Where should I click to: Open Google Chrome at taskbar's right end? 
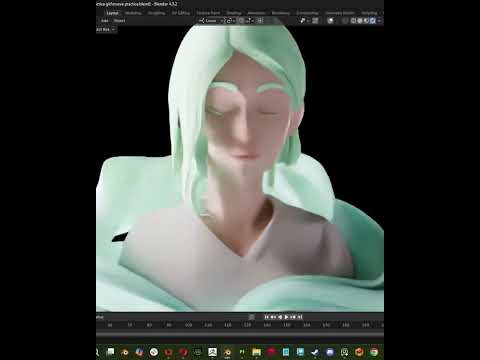[x=374, y=352]
